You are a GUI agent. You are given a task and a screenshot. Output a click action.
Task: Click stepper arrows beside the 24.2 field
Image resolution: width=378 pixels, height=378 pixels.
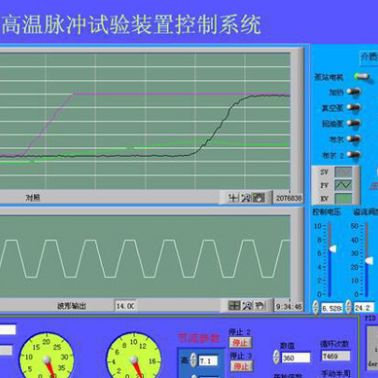point(348,307)
